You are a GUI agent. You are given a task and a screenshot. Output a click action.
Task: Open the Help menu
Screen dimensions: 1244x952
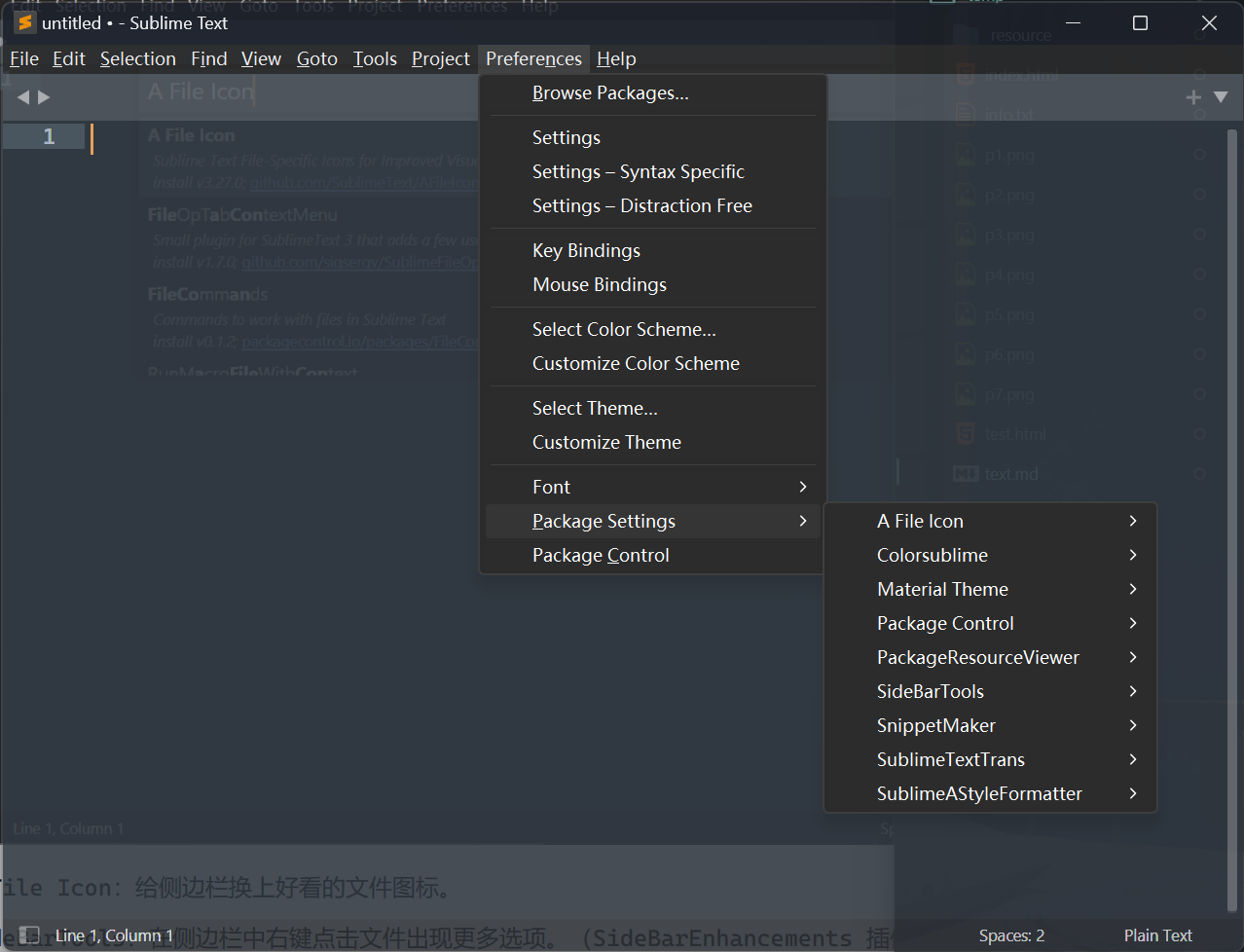coord(617,59)
